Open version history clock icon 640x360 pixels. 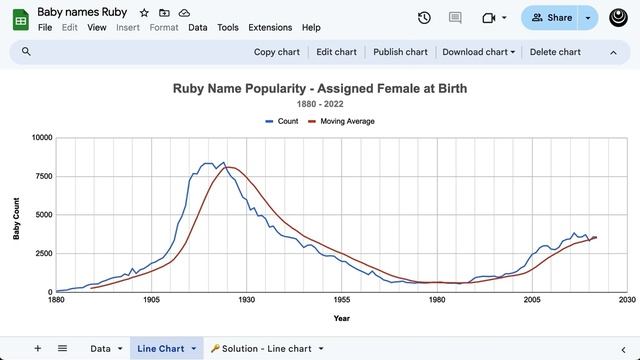click(424, 18)
